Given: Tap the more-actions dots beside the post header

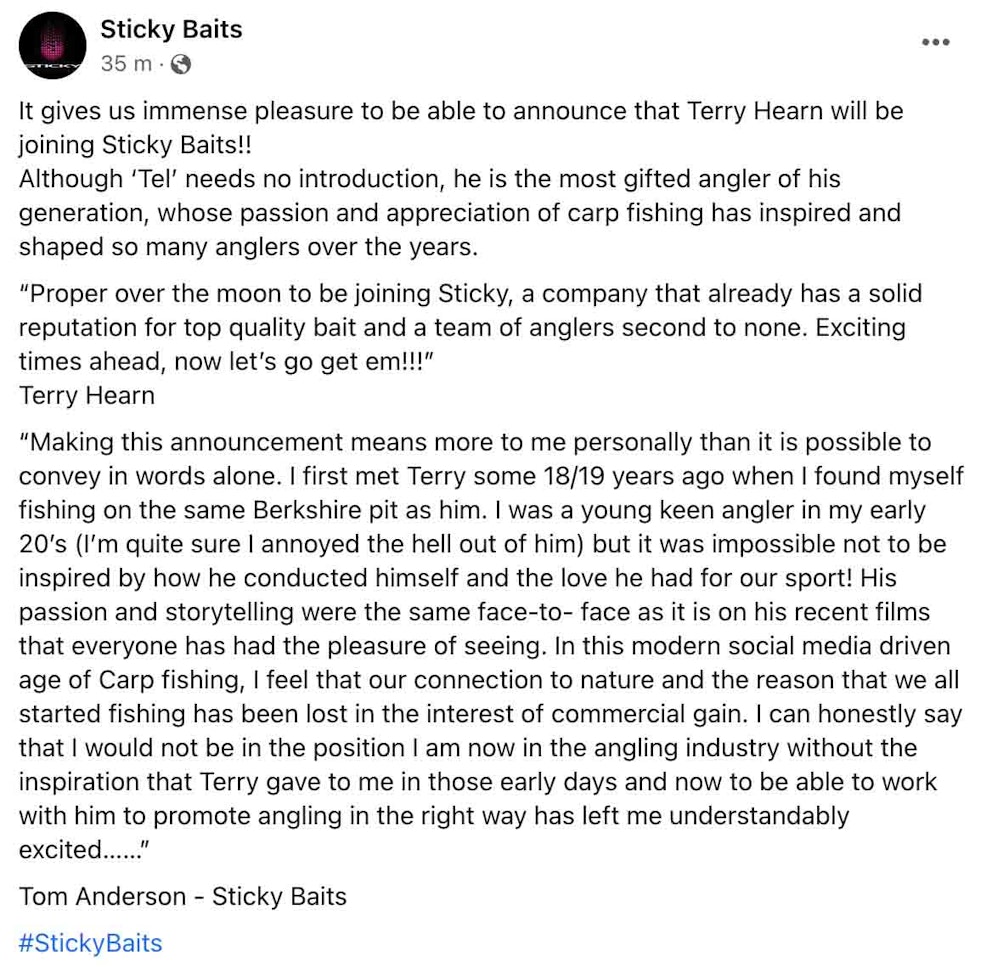Looking at the screenshot, I should click(x=936, y=41).
